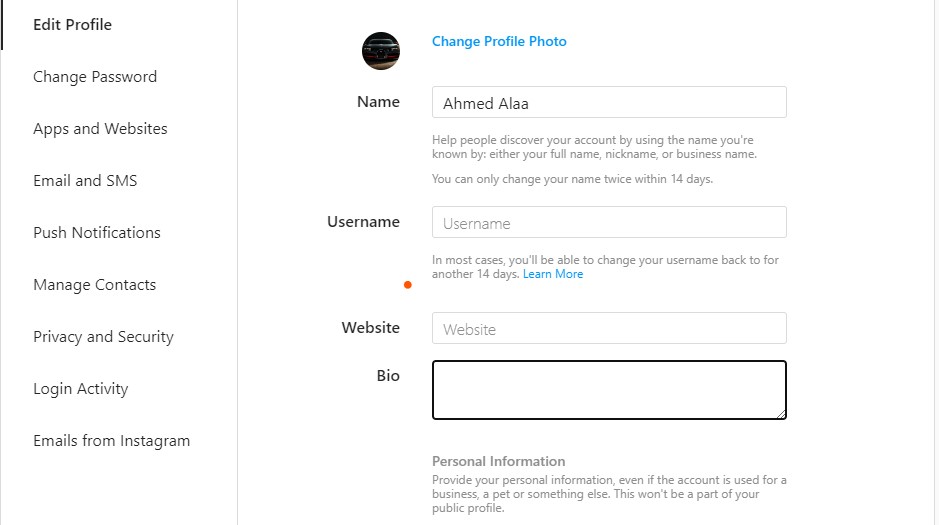Open the Learn More link about usernames
This screenshot has height=525, width=939.
point(553,274)
